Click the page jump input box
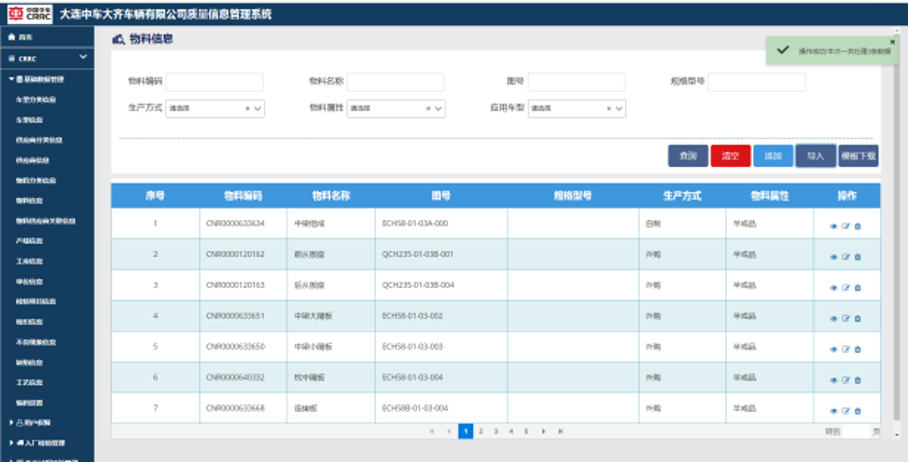 pyautogui.click(x=856, y=431)
